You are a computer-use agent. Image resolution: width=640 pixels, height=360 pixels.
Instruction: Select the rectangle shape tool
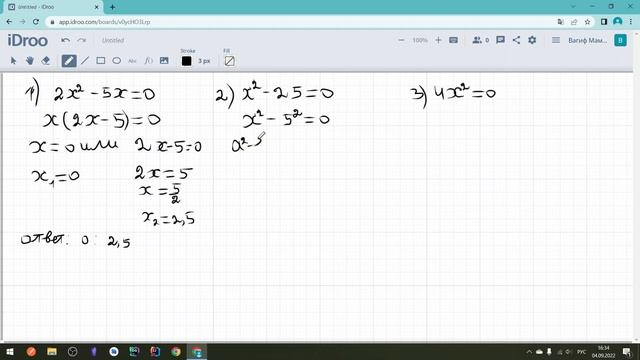coord(100,61)
